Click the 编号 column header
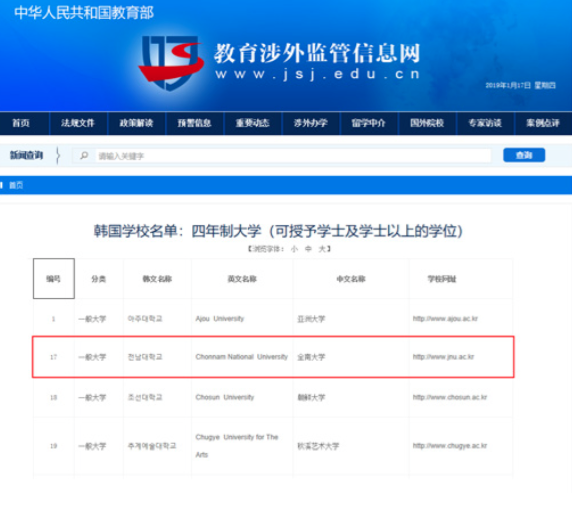This screenshot has height=531, width=572. (54, 279)
